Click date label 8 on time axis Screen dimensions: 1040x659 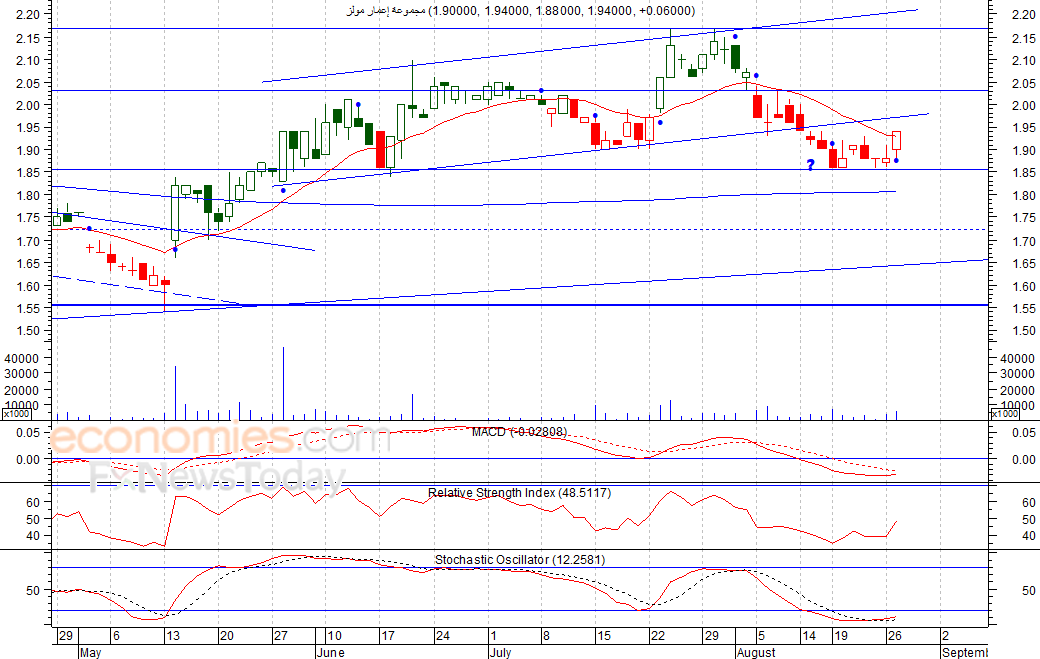(546, 636)
